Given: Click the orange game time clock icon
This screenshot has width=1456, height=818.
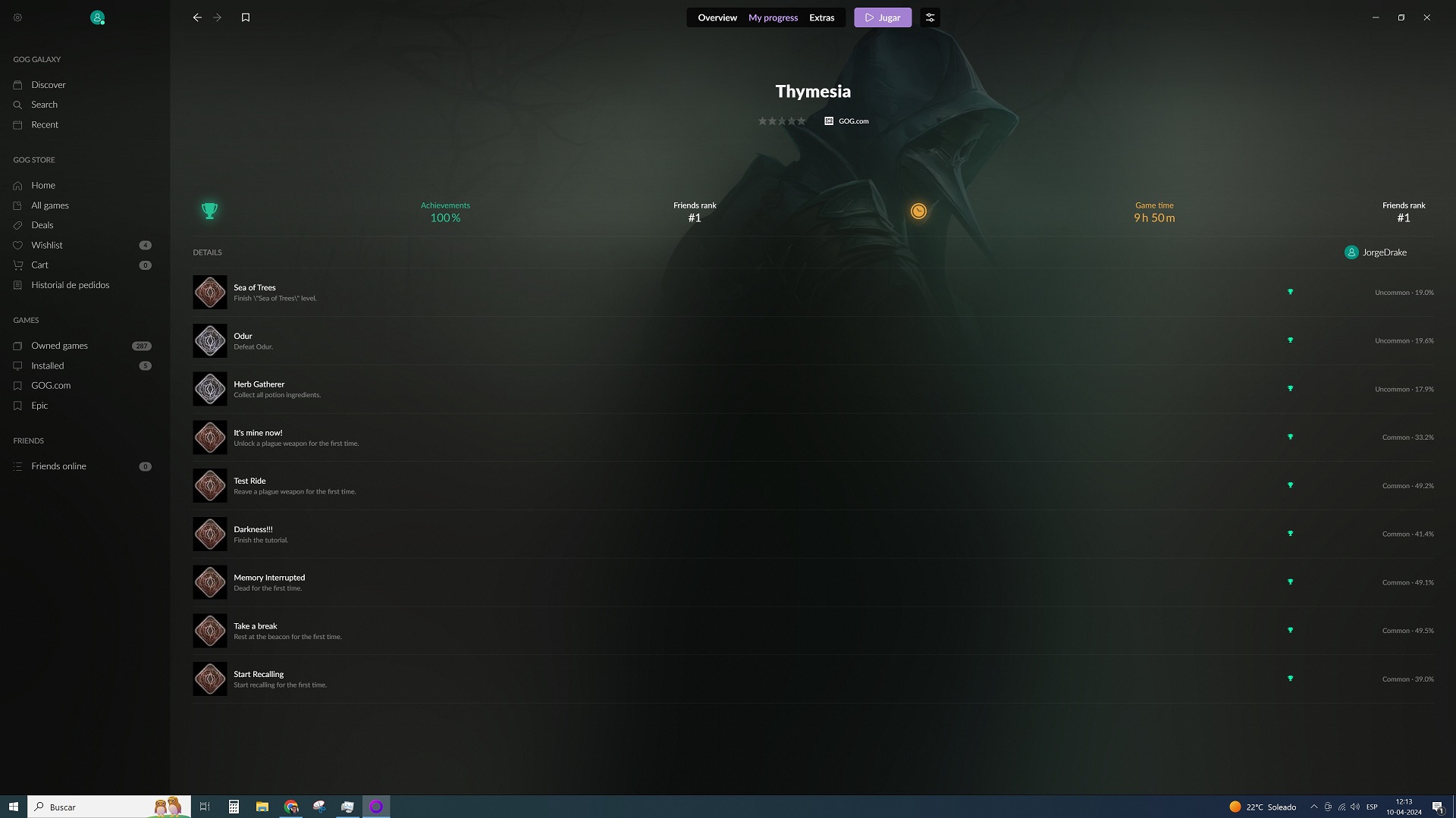Looking at the screenshot, I should [918, 211].
